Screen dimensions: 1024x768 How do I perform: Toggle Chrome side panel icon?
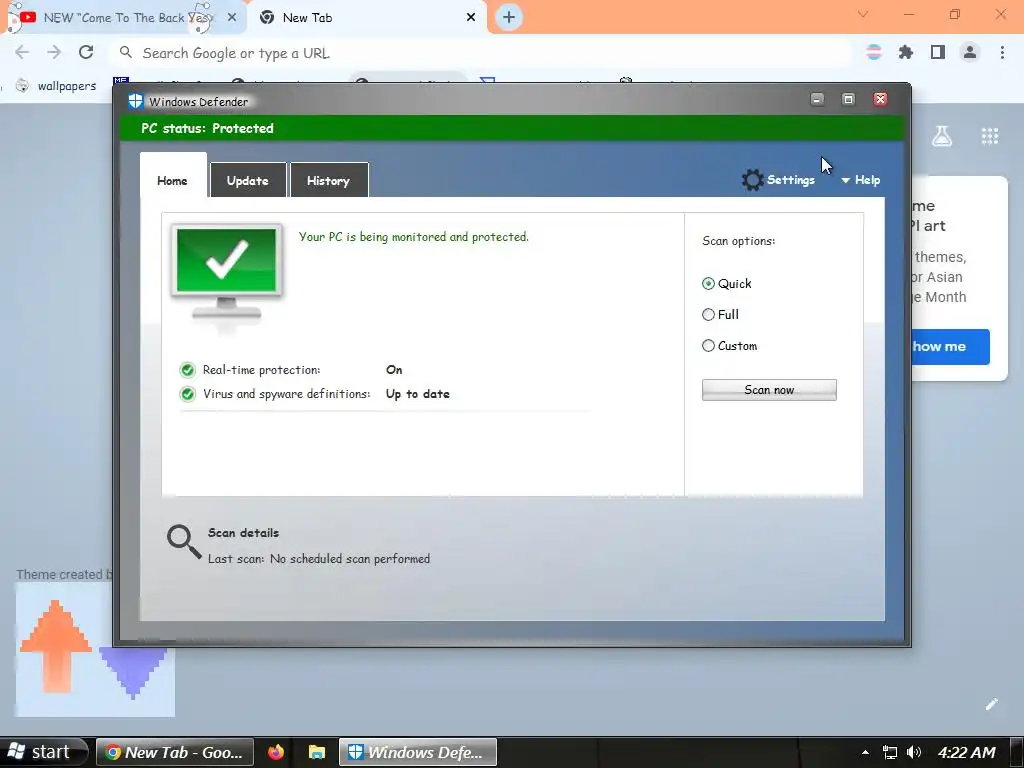[938, 52]
